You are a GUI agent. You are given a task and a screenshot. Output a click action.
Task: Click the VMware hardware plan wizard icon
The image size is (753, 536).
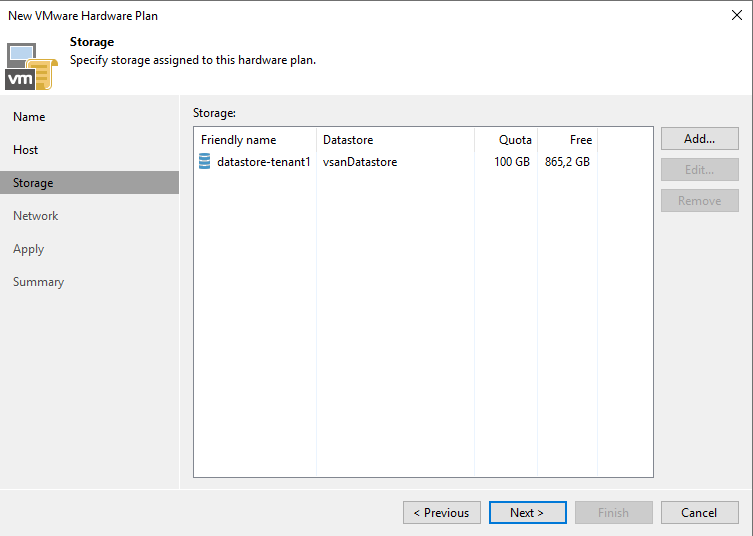[x=31, y=67]
